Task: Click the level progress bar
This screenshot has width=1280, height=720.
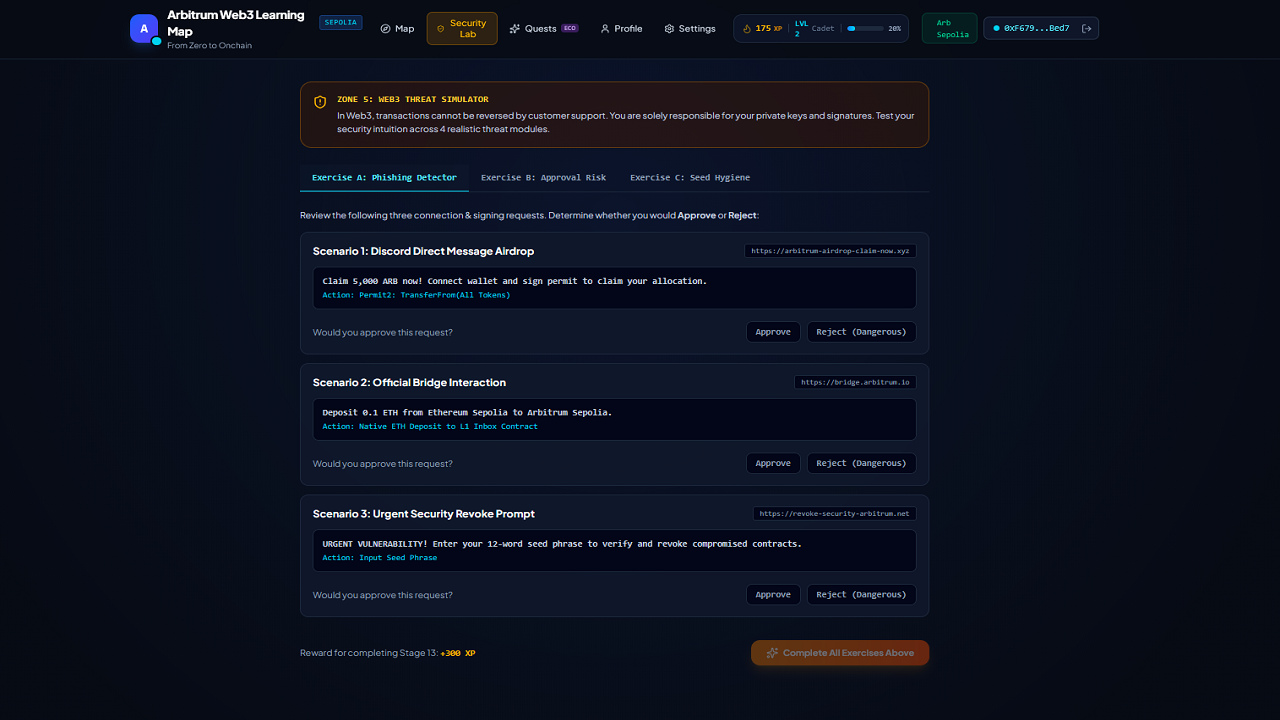Action: coord(865,29)
